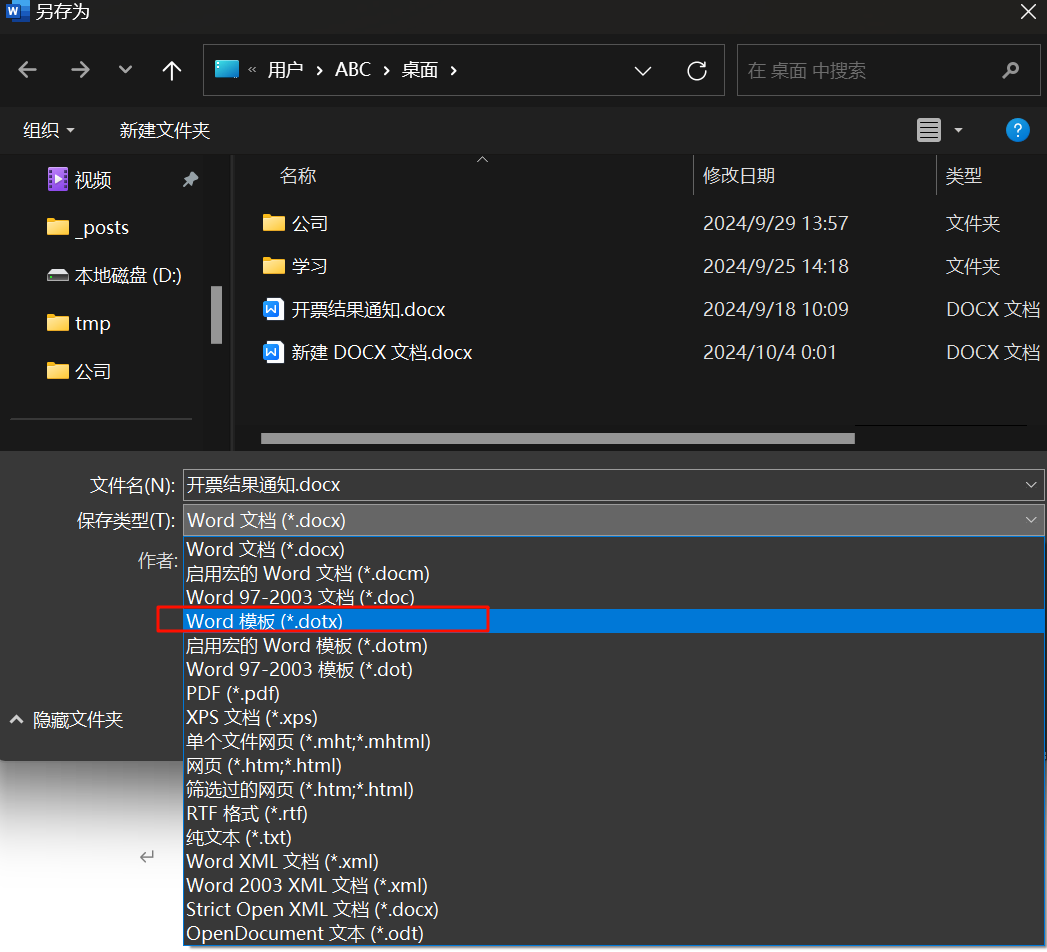Sort by 修改日期 column header

[739, 176]
